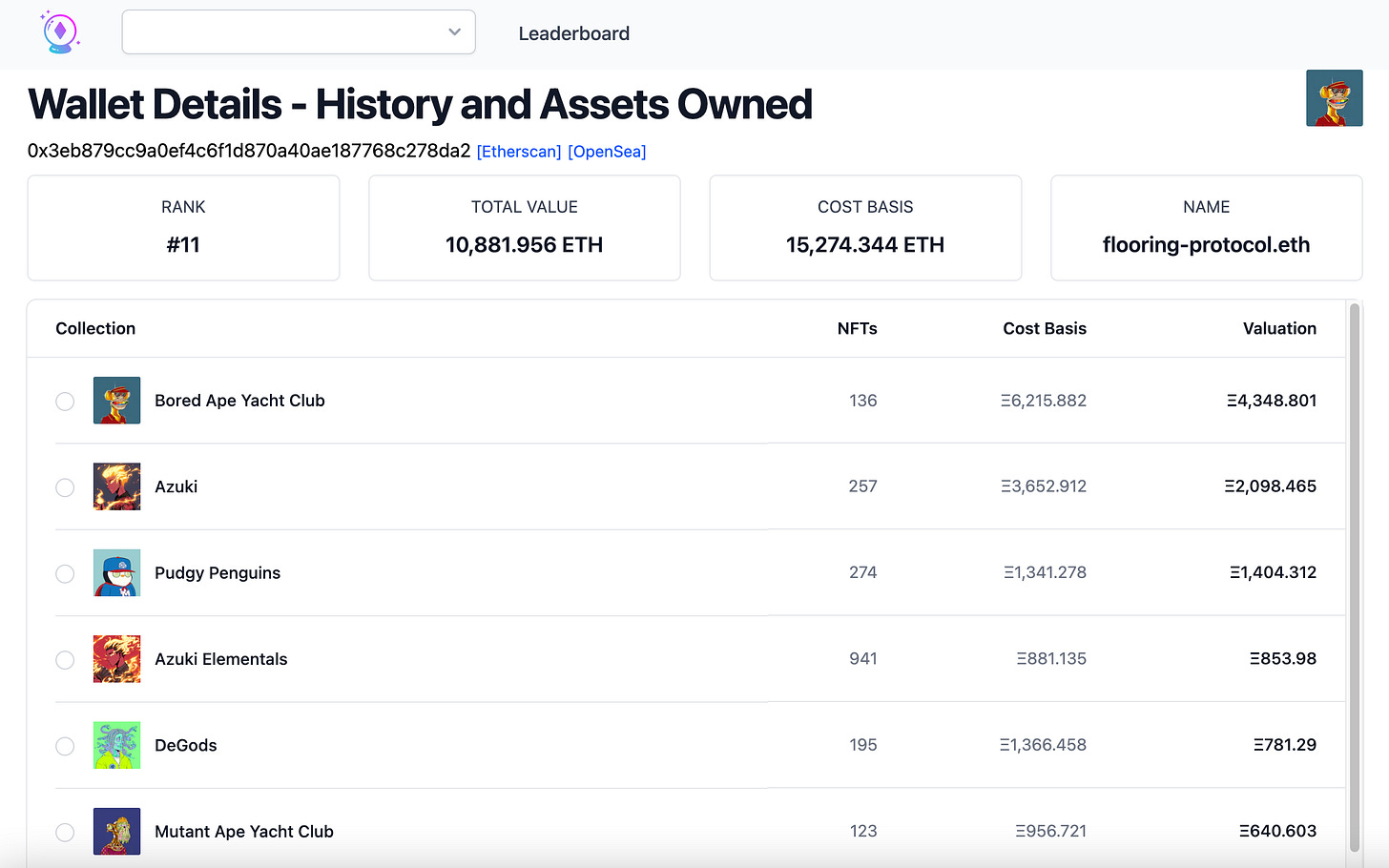Click the Ξ2,098.465 valuation for Azuki
The width and height of the screenshot is (1389, 868).
coord(1271,486)
